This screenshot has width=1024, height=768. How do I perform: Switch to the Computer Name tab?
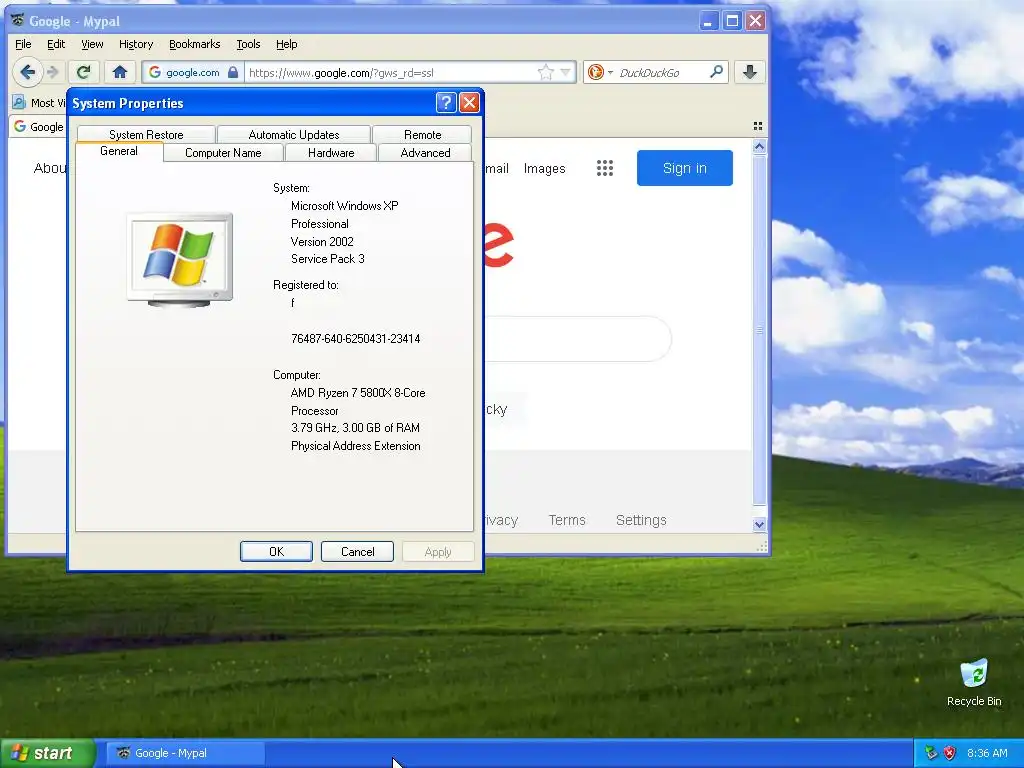[223, 153]
